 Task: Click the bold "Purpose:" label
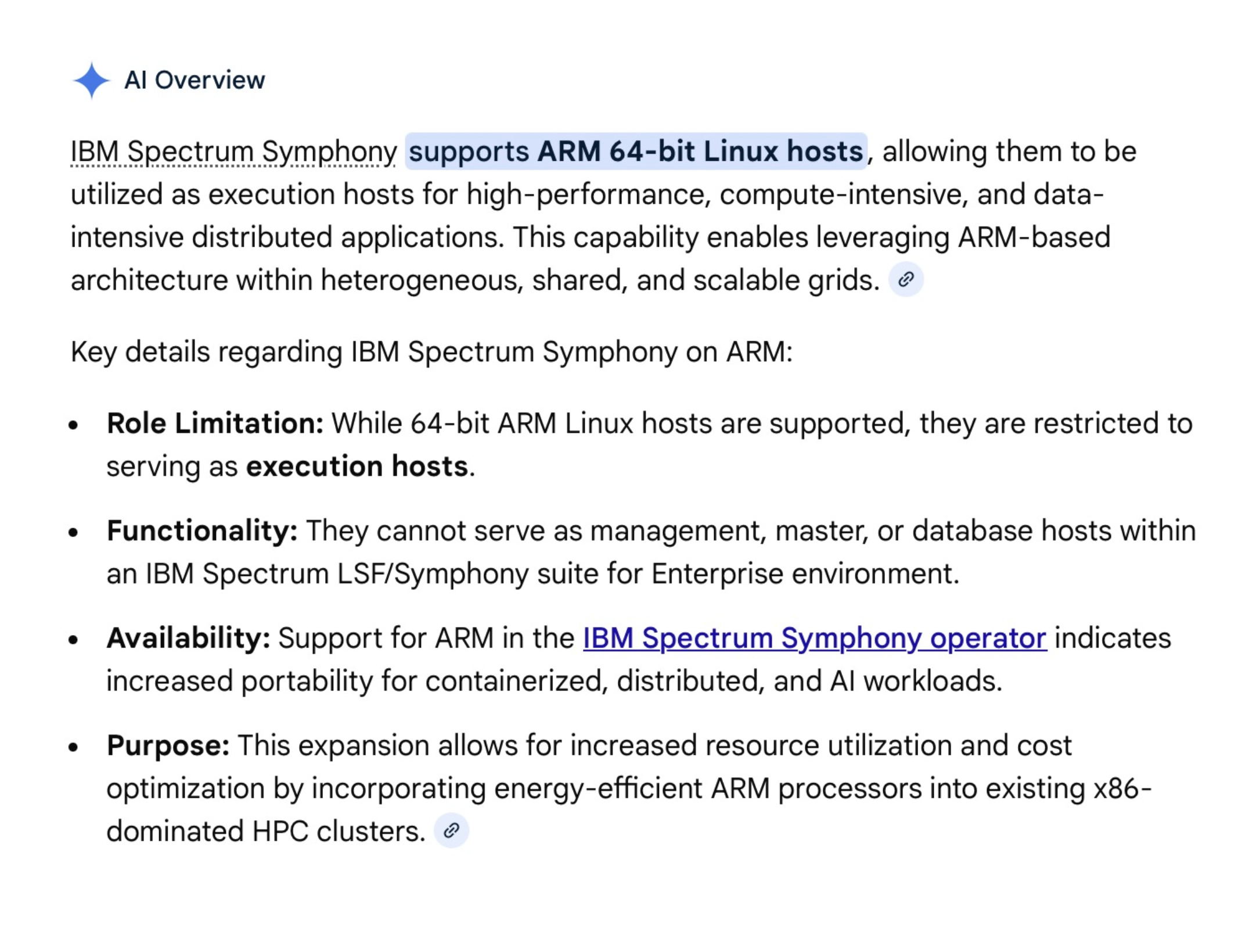(x=168, y=745)
